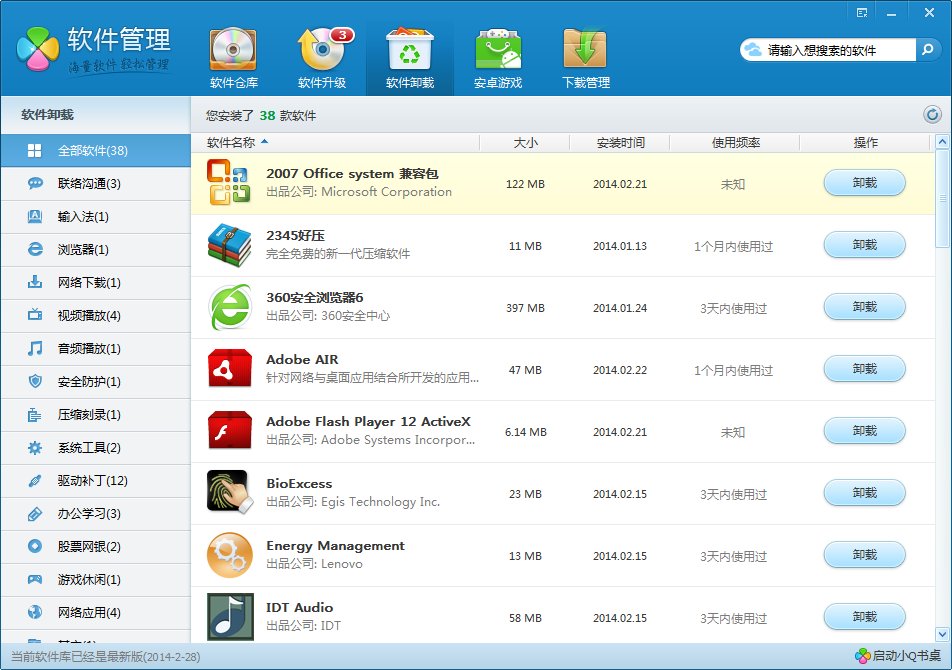Uninstall 2345好压 using its 卸载 button
The width and height of the screenshot is (952, 670).
(864, 245)
